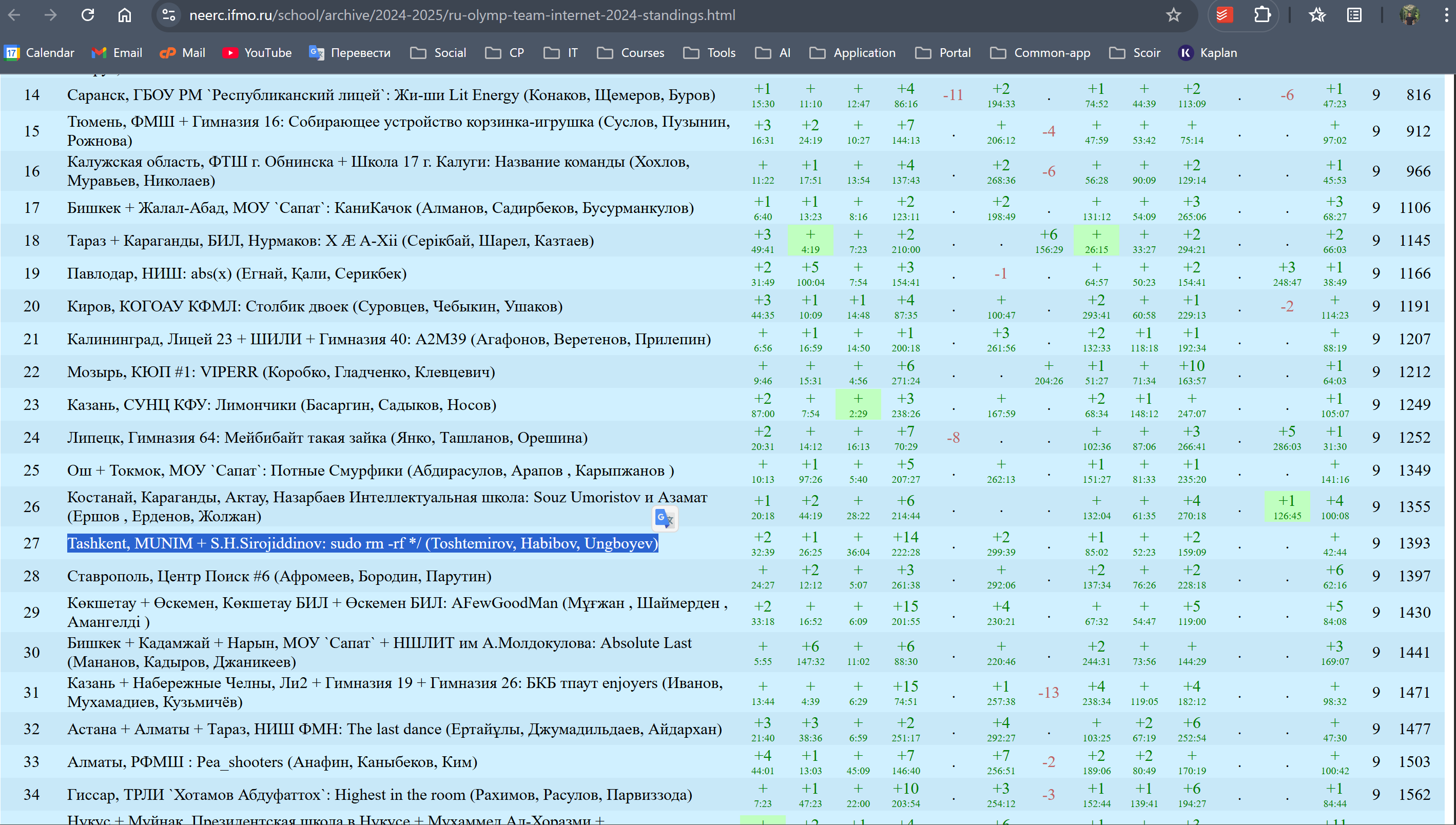Open the Kaplan bookmark
Viewport: 1456px width, 825px height.
tap(1208, 53)
